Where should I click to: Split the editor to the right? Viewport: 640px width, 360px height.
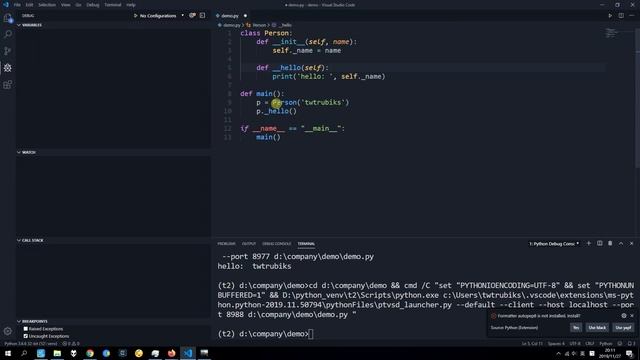(621, 16)
